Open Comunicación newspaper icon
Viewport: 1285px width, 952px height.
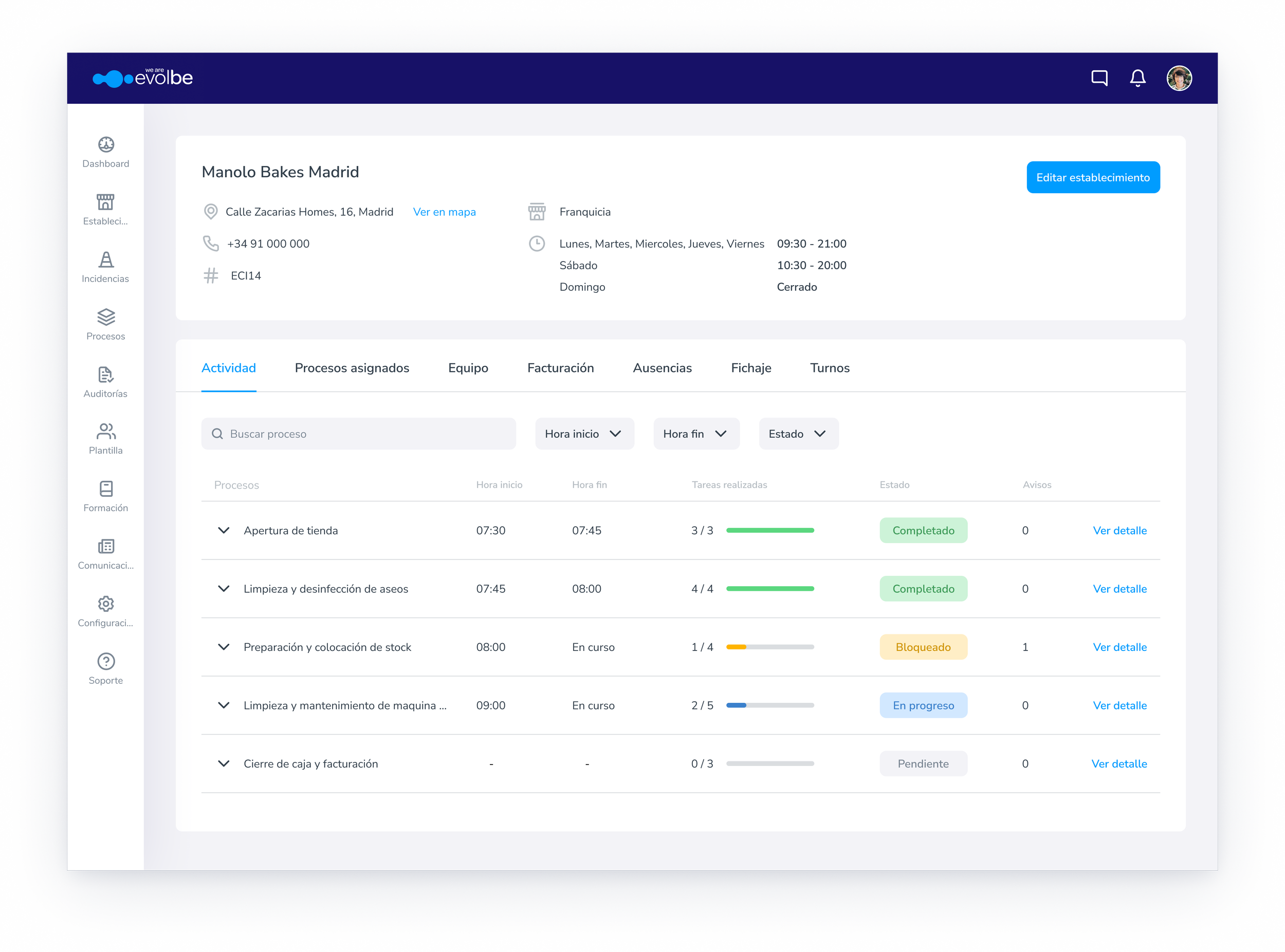106,546
